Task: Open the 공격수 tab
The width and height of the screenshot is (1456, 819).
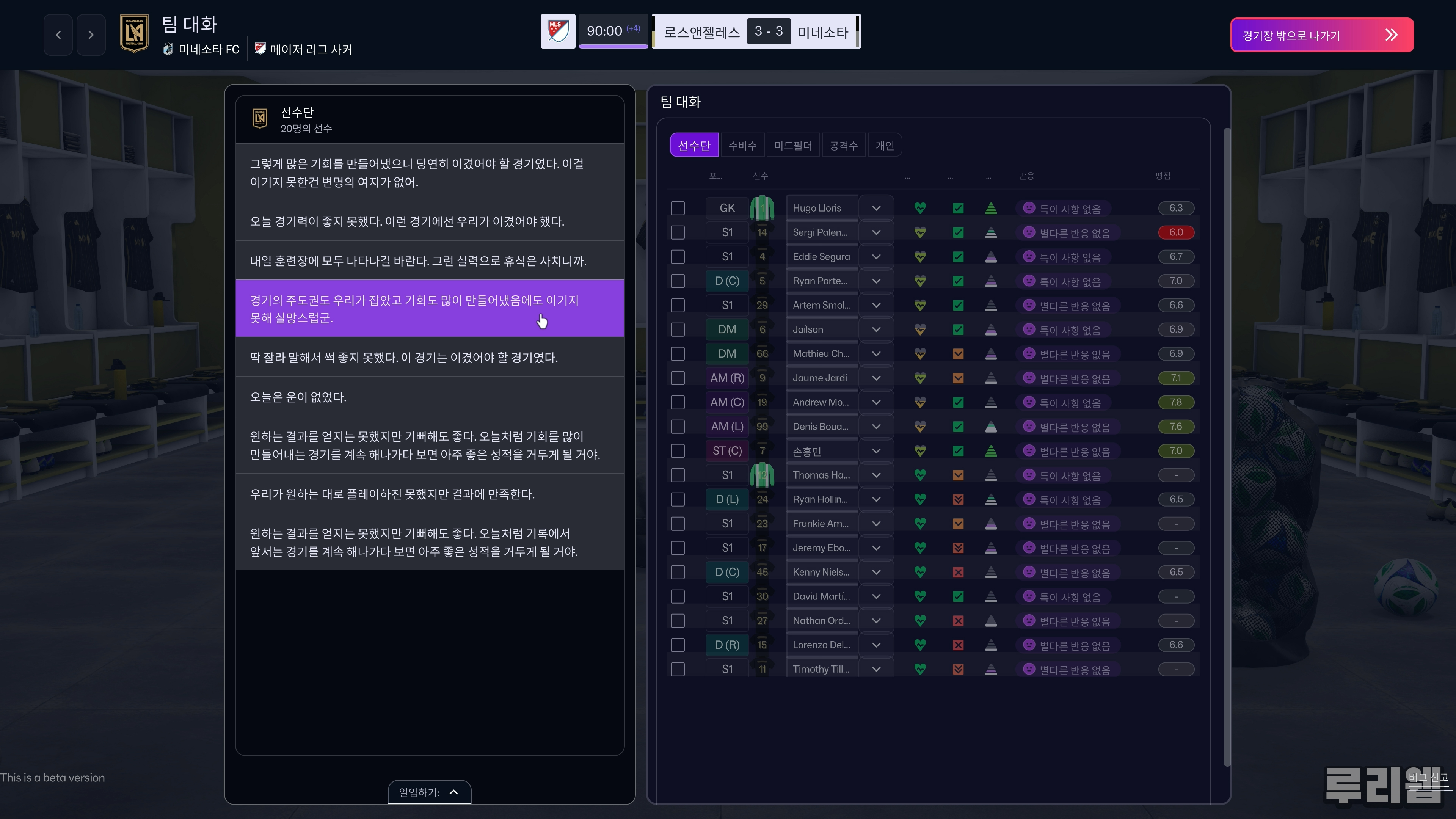Action: pos(843,146)
